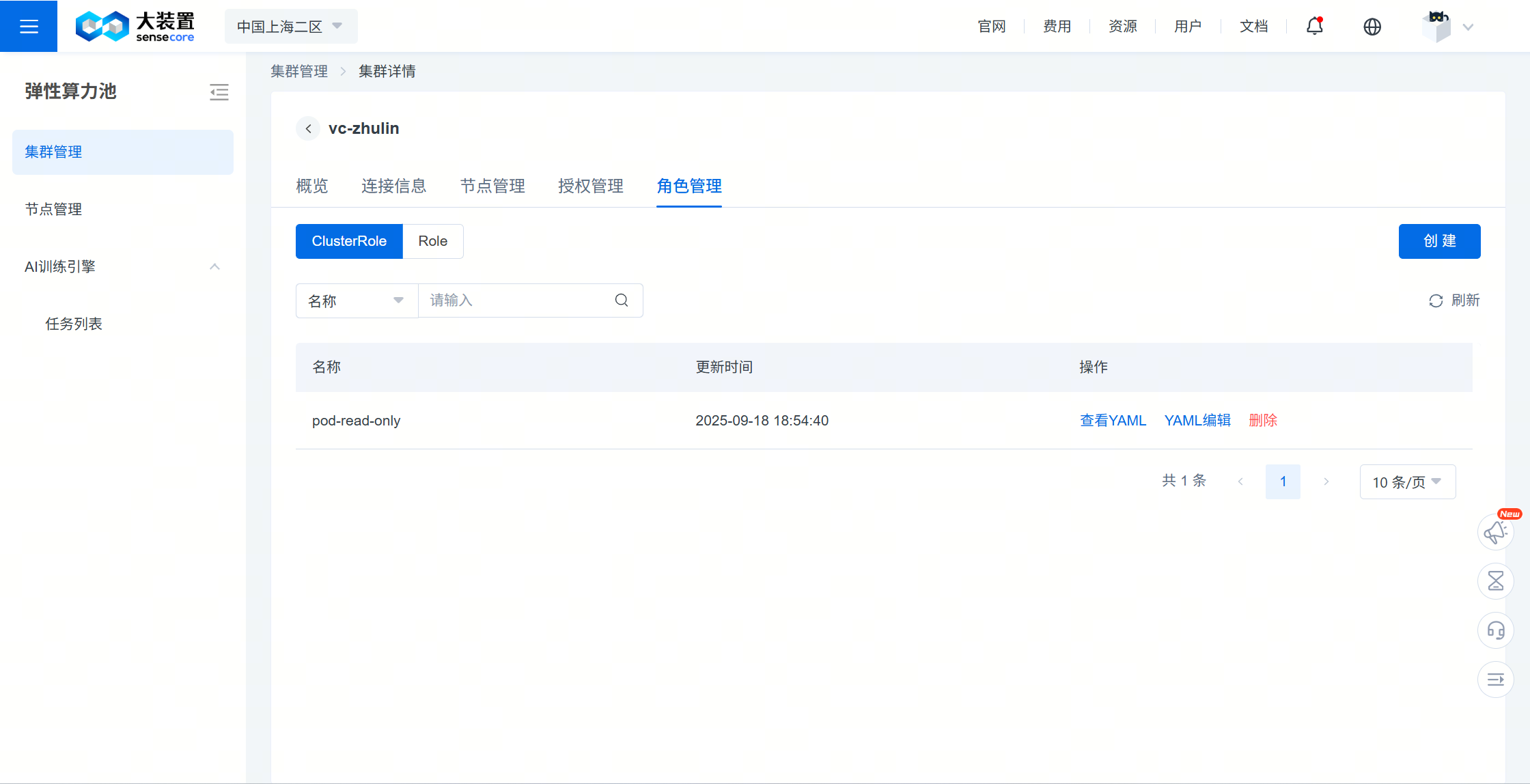Click the globe language icon
The image size is (1530, 784).
coord(1372,27)
